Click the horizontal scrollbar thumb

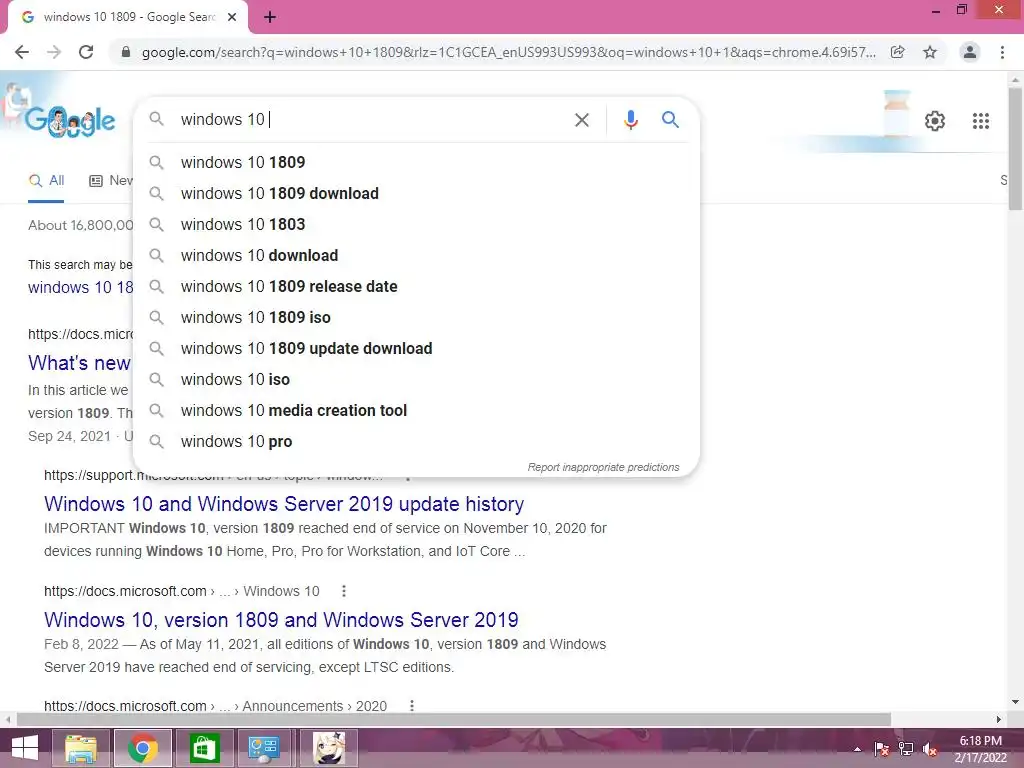tap(454, 719)
